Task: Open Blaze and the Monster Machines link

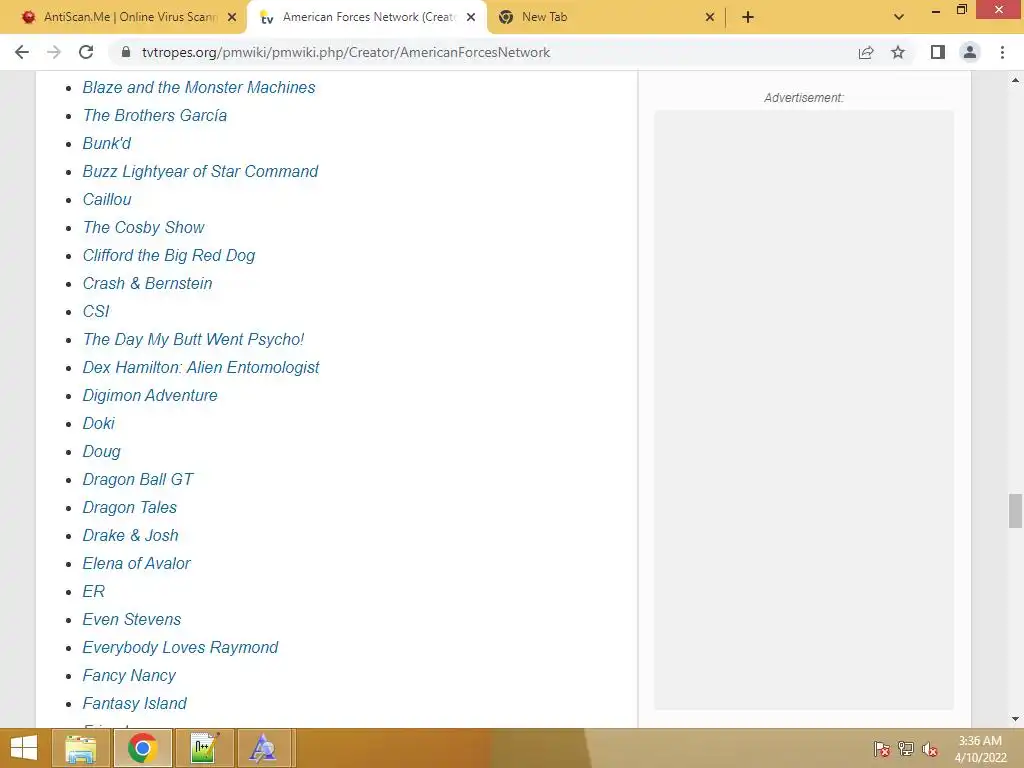Action: (x=199, y=88)
